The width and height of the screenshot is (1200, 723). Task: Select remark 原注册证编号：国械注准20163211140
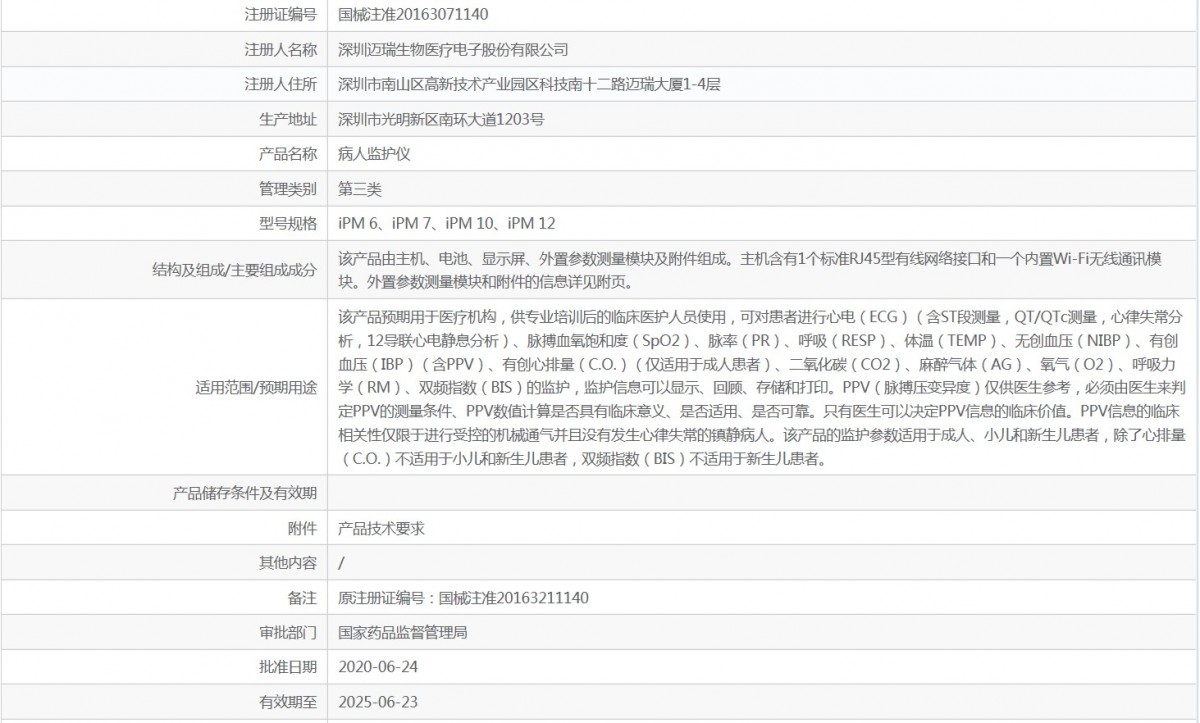click(x=463, y=598)
